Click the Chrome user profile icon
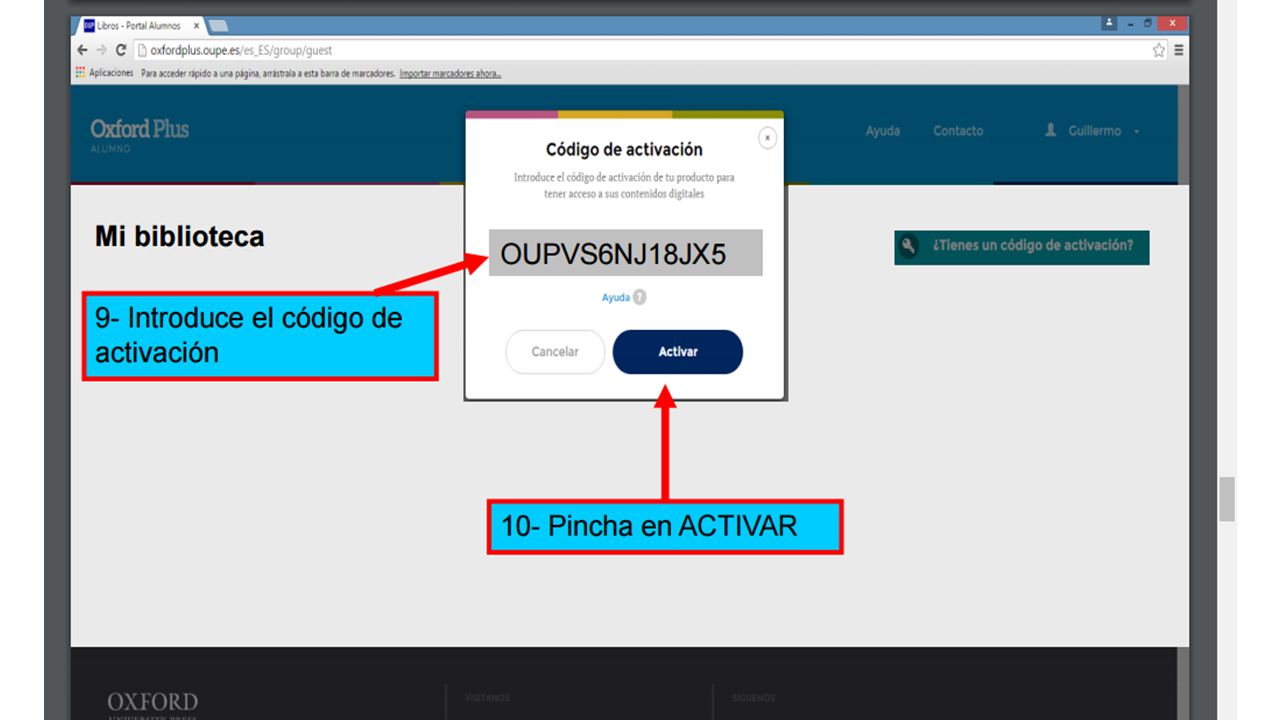 (1110, 24)
